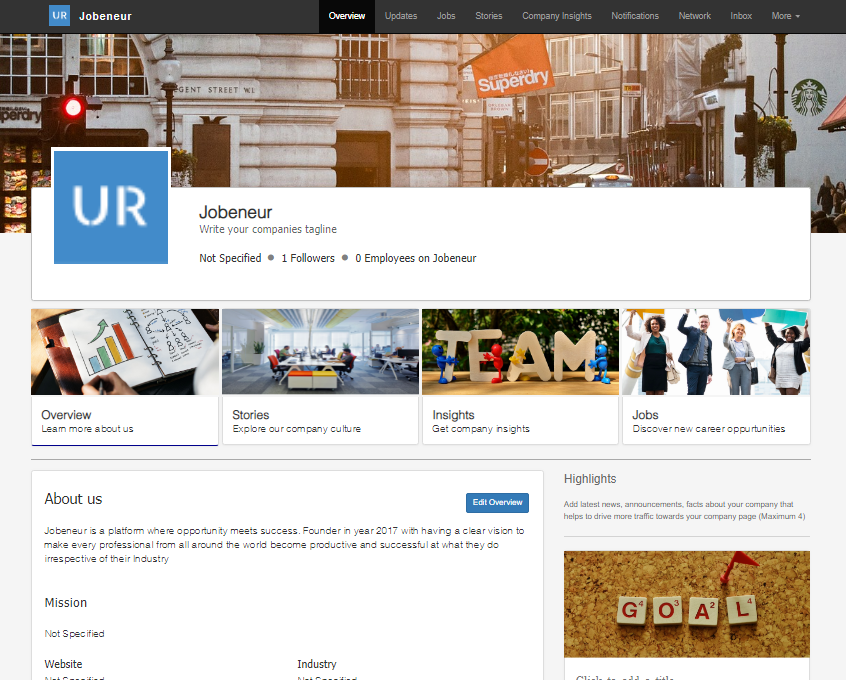Click the '1 Followers' count
This screenshot has width=846, height=680.
[x=308, y=259]
